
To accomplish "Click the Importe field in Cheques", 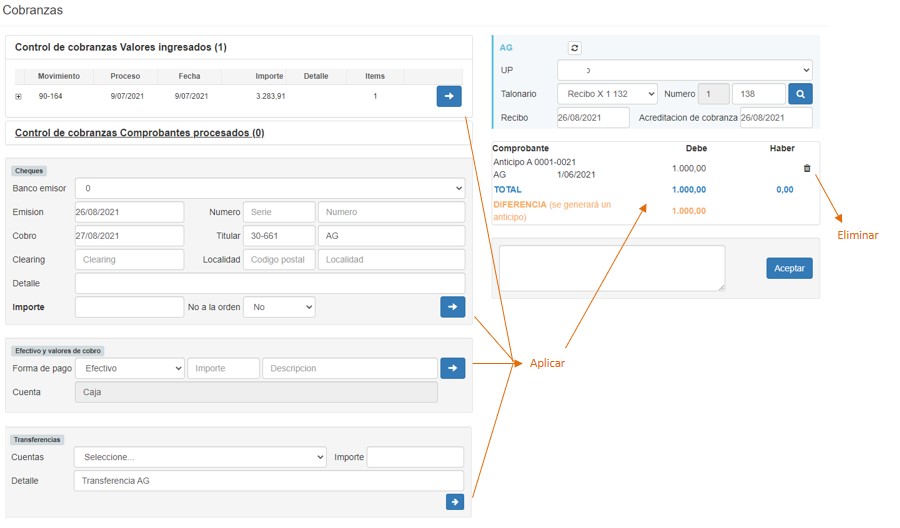I will [x=129, y=307].
